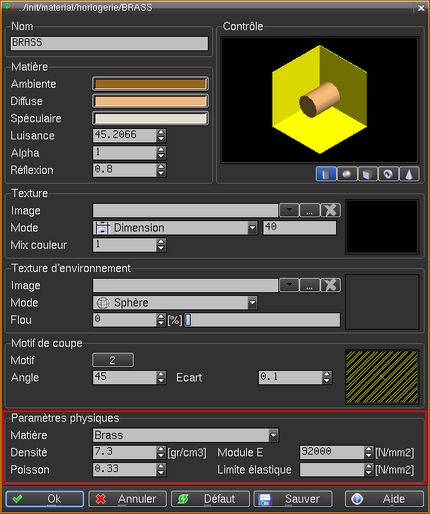Clear the Texture image with X icon

click(330, 210)
